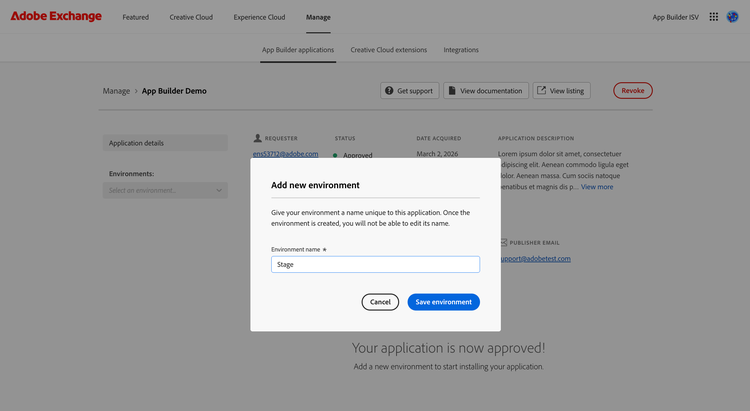Open the app switcher grid icon
This screenshot has height=411, width=750.
point(713,17)
